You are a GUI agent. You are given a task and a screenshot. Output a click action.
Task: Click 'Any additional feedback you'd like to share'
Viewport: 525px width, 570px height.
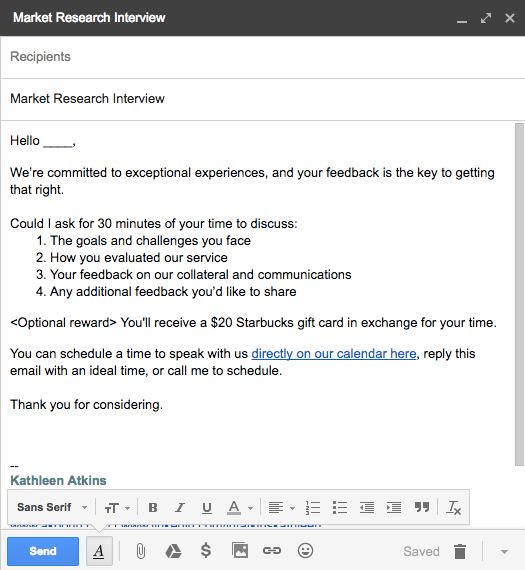(x=173, y=292)
